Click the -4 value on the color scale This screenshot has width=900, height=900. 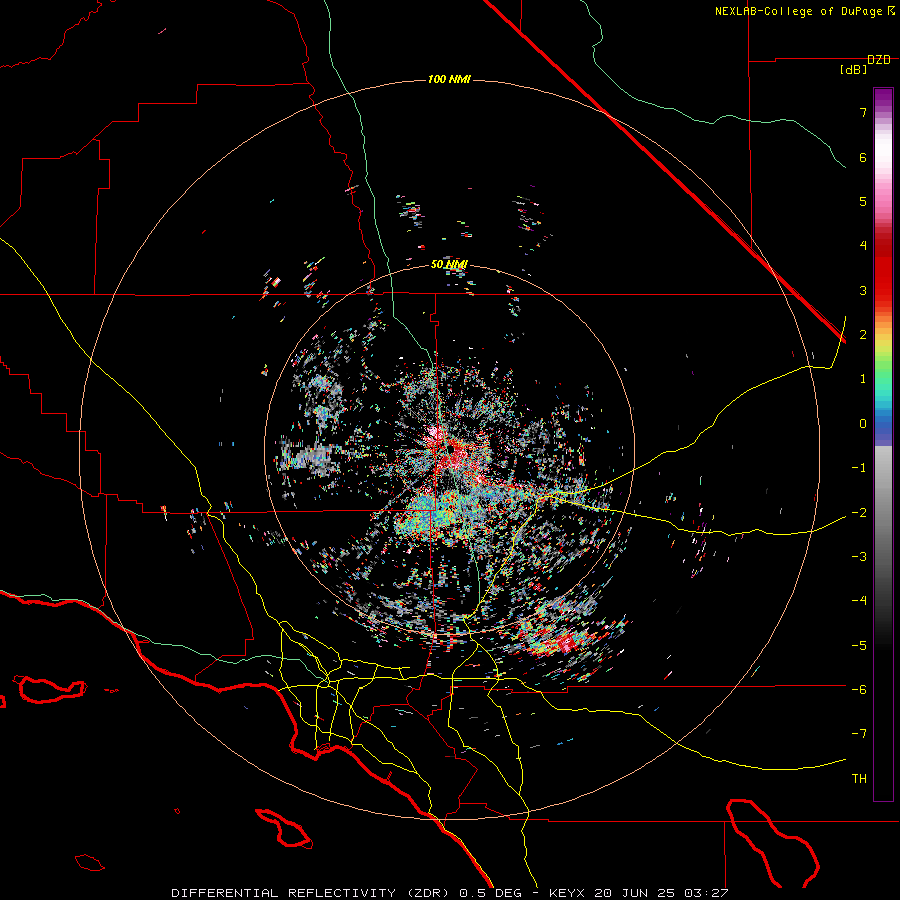click(x=859, y=600)
